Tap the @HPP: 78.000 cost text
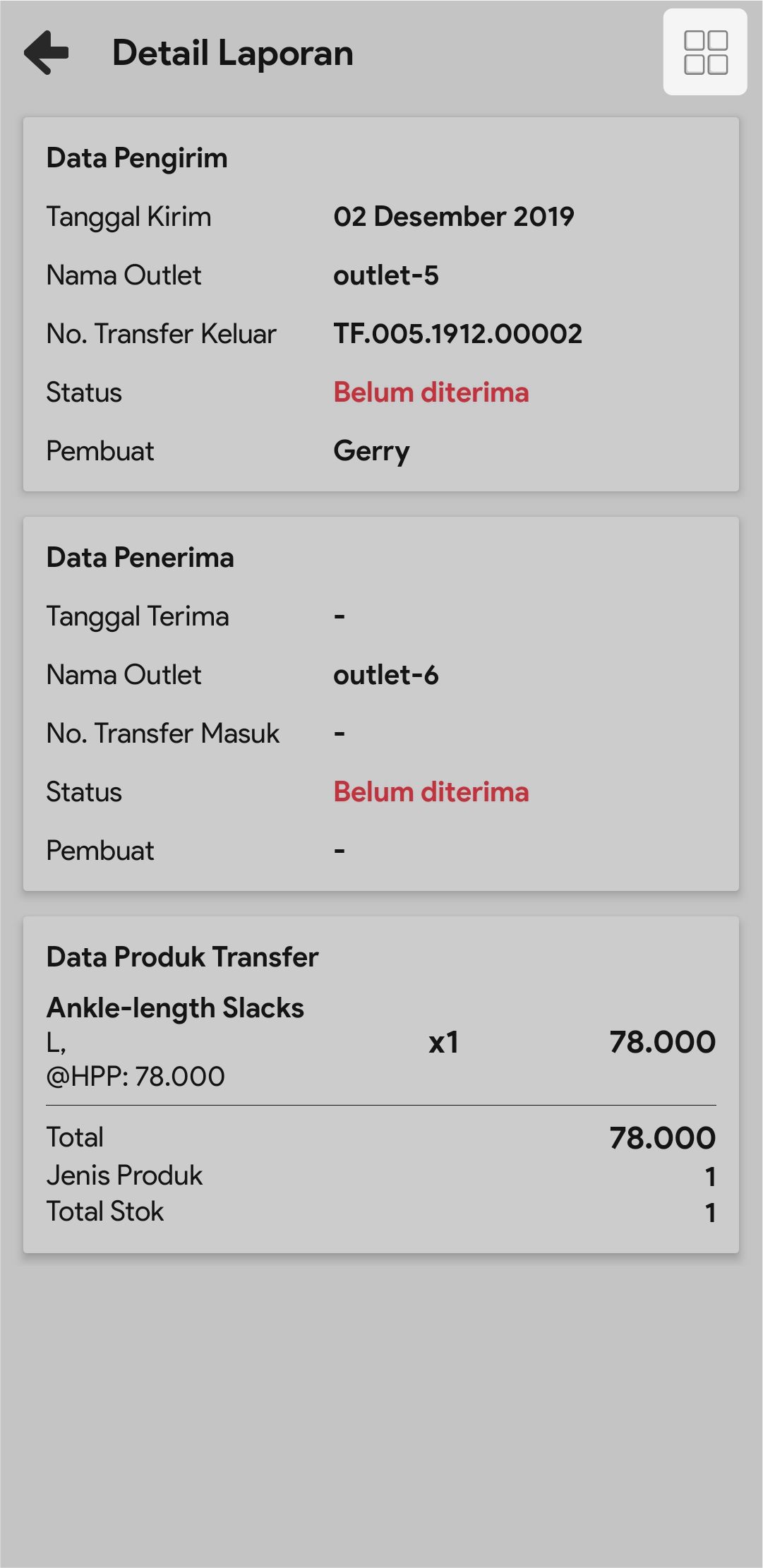The height and width of the screenshot is (1568, 763). click(136, 1077)
